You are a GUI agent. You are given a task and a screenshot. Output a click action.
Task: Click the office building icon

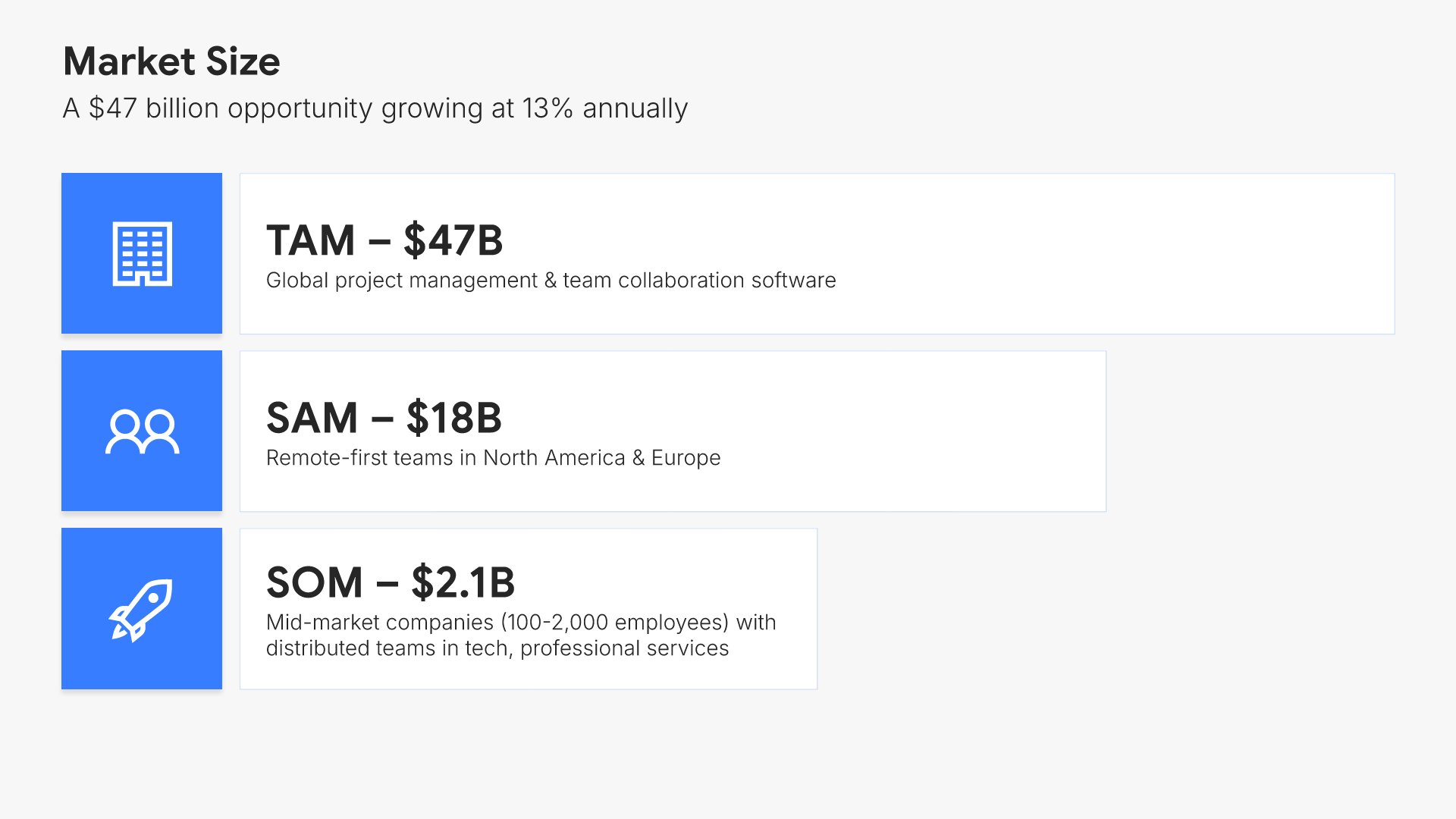click(x=142, y=253)
